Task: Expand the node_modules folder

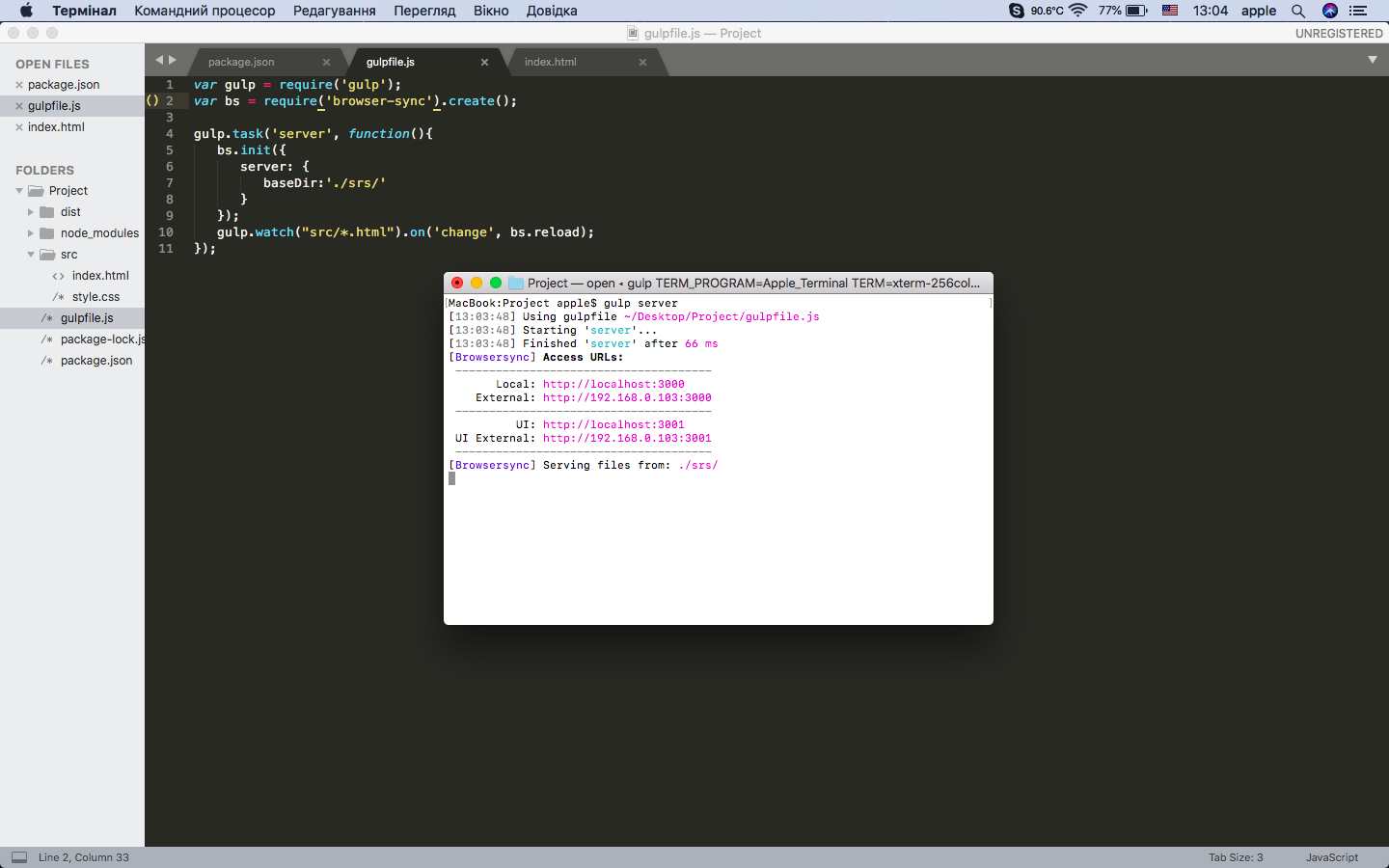Action: coord(31,233)
